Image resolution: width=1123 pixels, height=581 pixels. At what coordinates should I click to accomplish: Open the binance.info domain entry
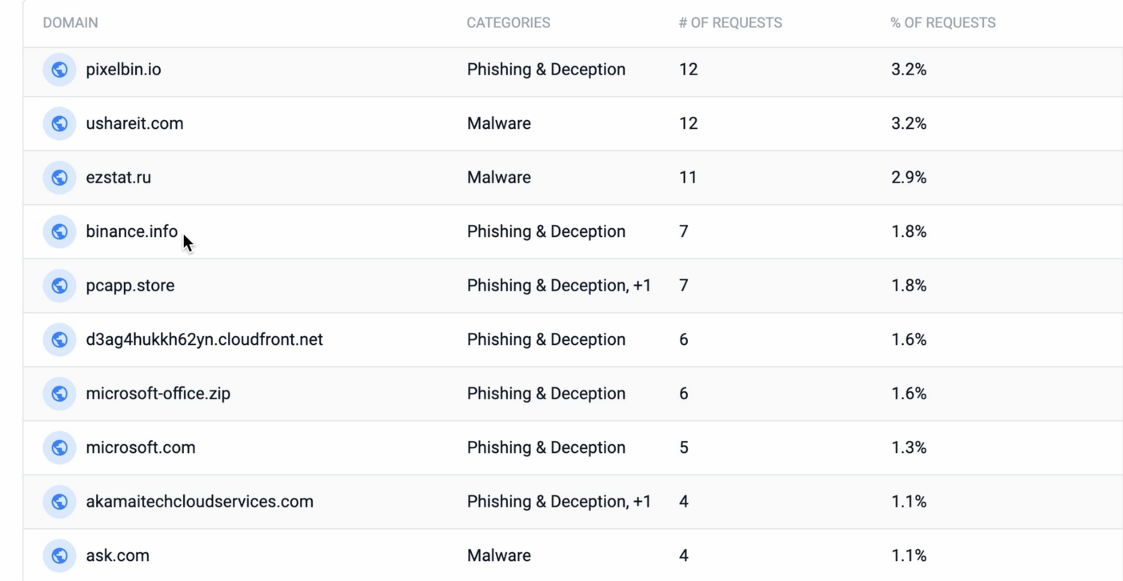[x=132, y=231]
